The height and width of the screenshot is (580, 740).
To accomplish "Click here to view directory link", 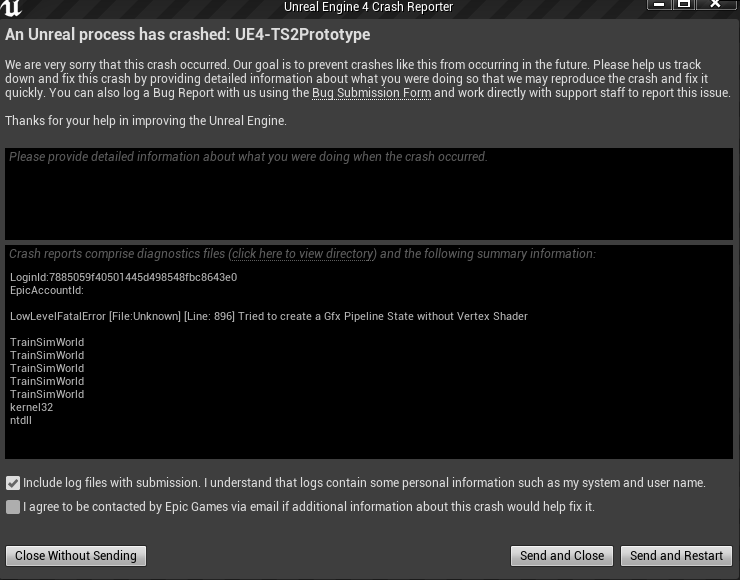I will click(x=302, y=254).
